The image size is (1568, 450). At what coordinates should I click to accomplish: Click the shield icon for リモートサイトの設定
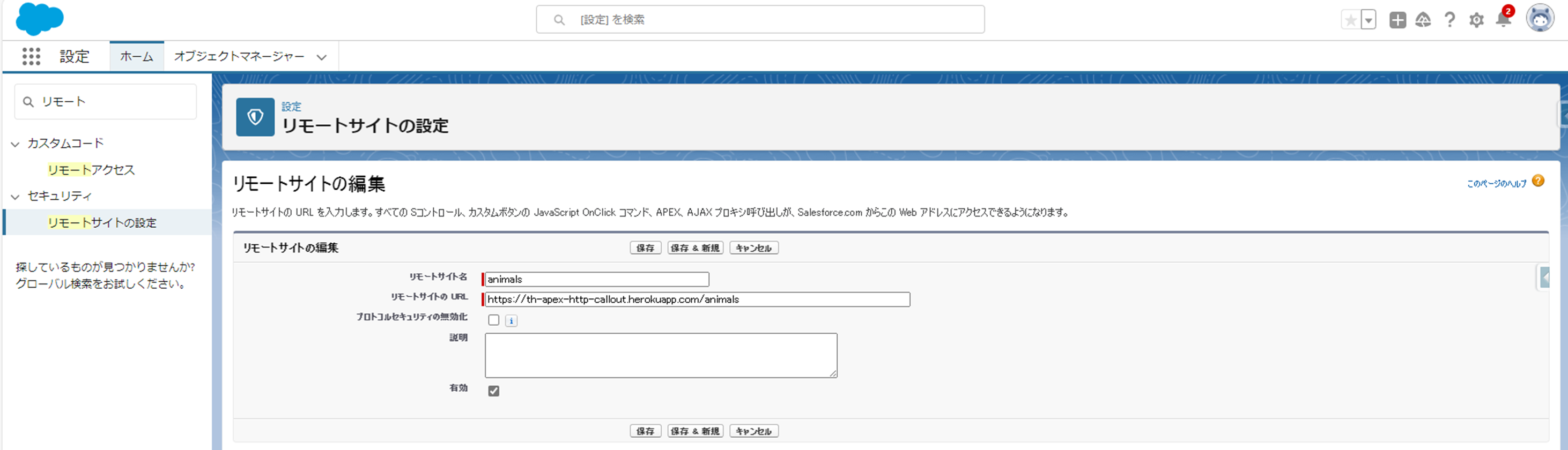[x=255, y=117]
